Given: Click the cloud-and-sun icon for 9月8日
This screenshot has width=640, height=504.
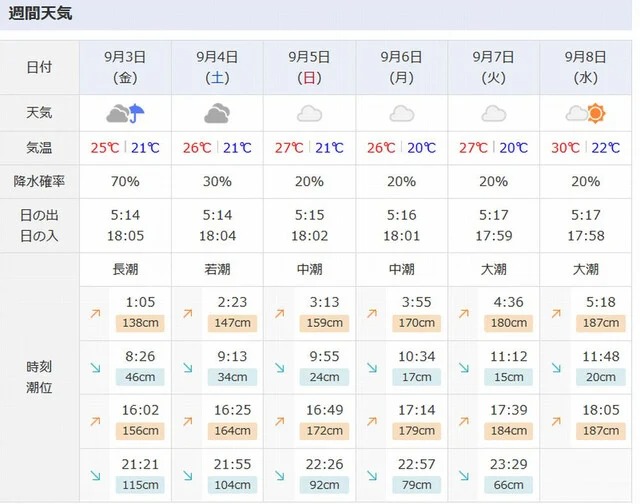Looking at the screenshot, I should point(586,113).
